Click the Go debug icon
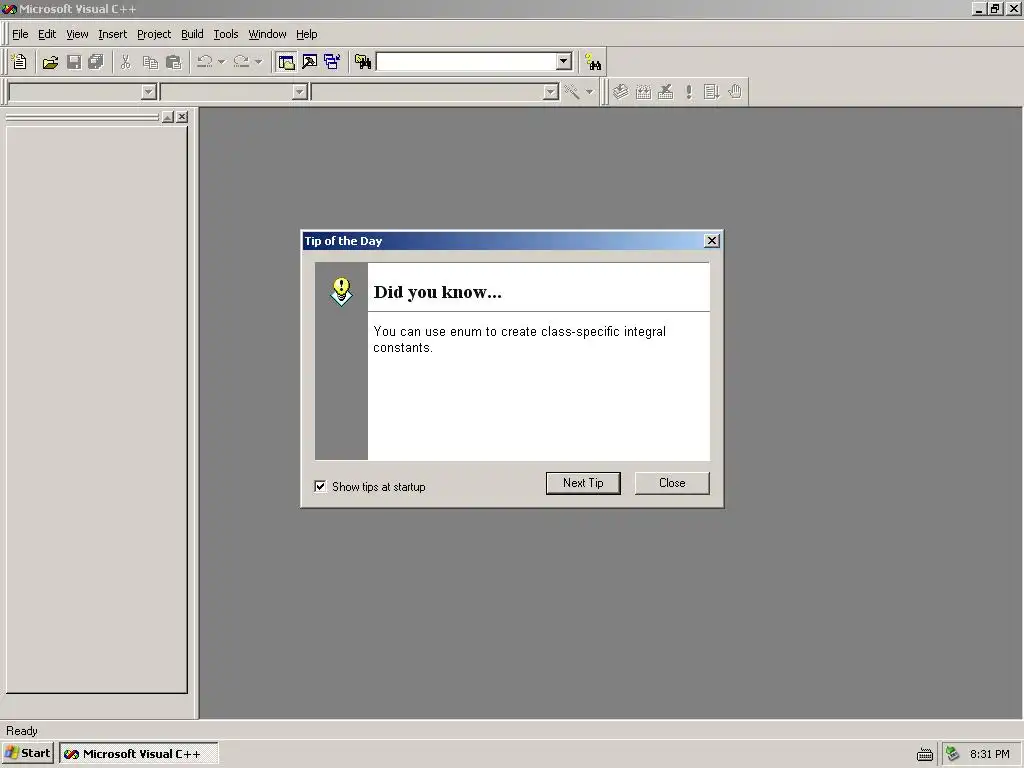This screenshot has width=1024, height=768. [711, 92]
